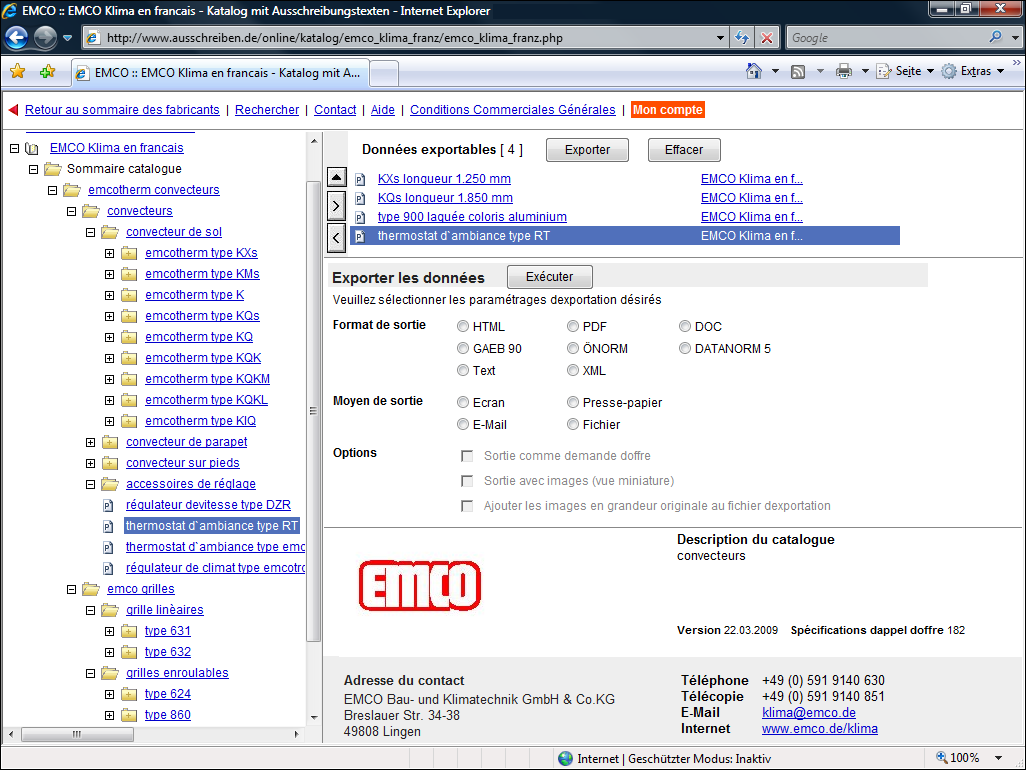The image size is (1026, 770).
Task: Choose the XML output format option
Action: tap(573, 371)
